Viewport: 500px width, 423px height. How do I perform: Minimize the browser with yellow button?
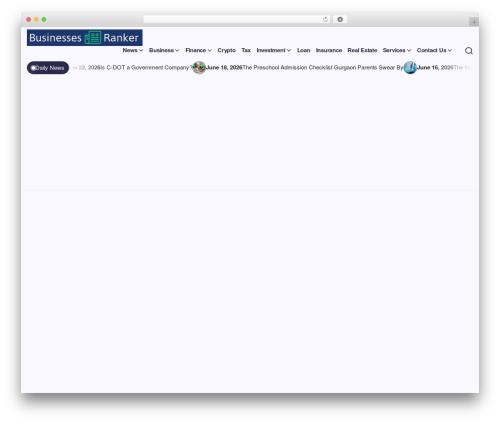tap(36, 20)
